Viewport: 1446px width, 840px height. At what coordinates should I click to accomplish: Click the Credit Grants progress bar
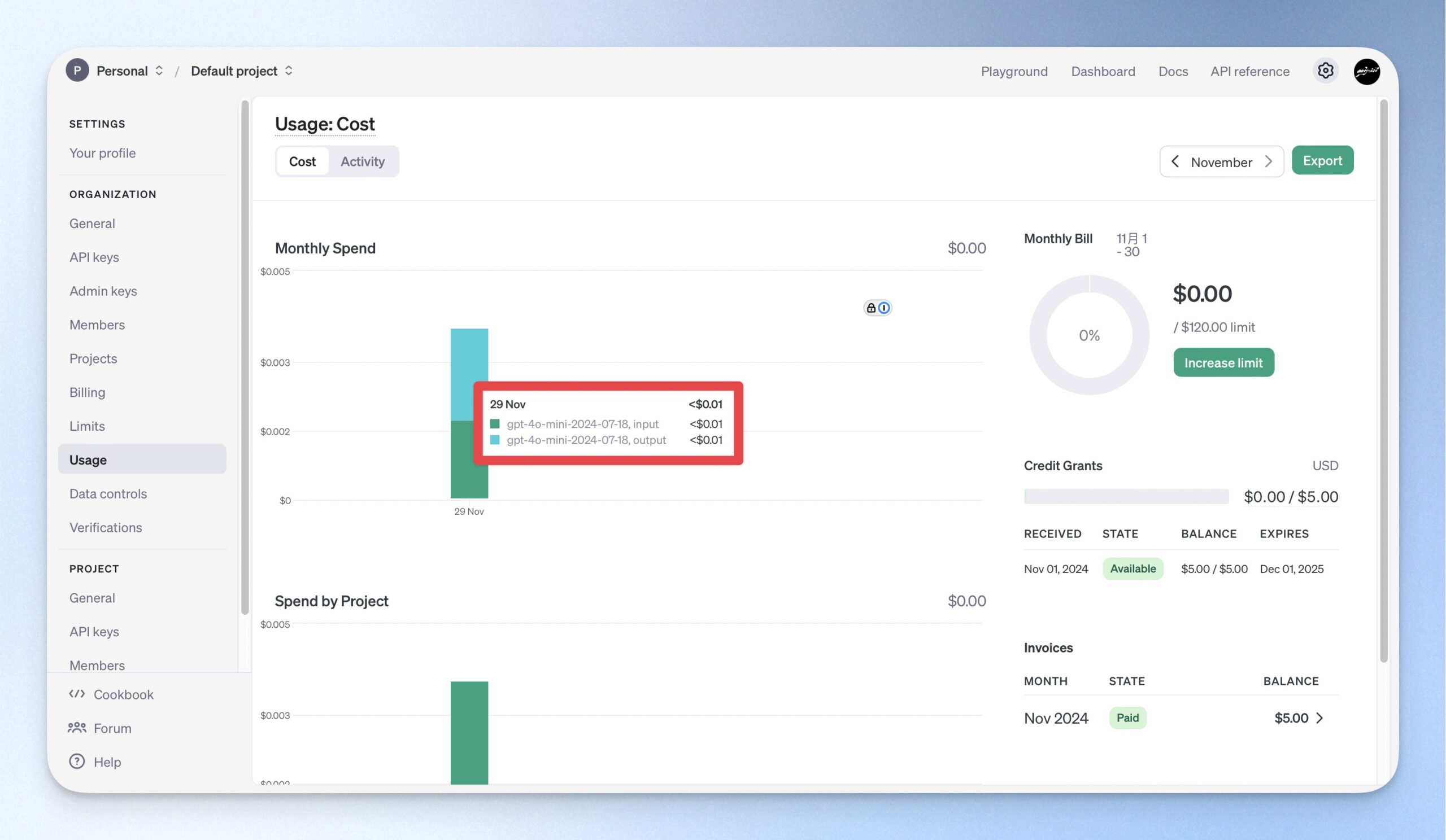pos(1126,497)
